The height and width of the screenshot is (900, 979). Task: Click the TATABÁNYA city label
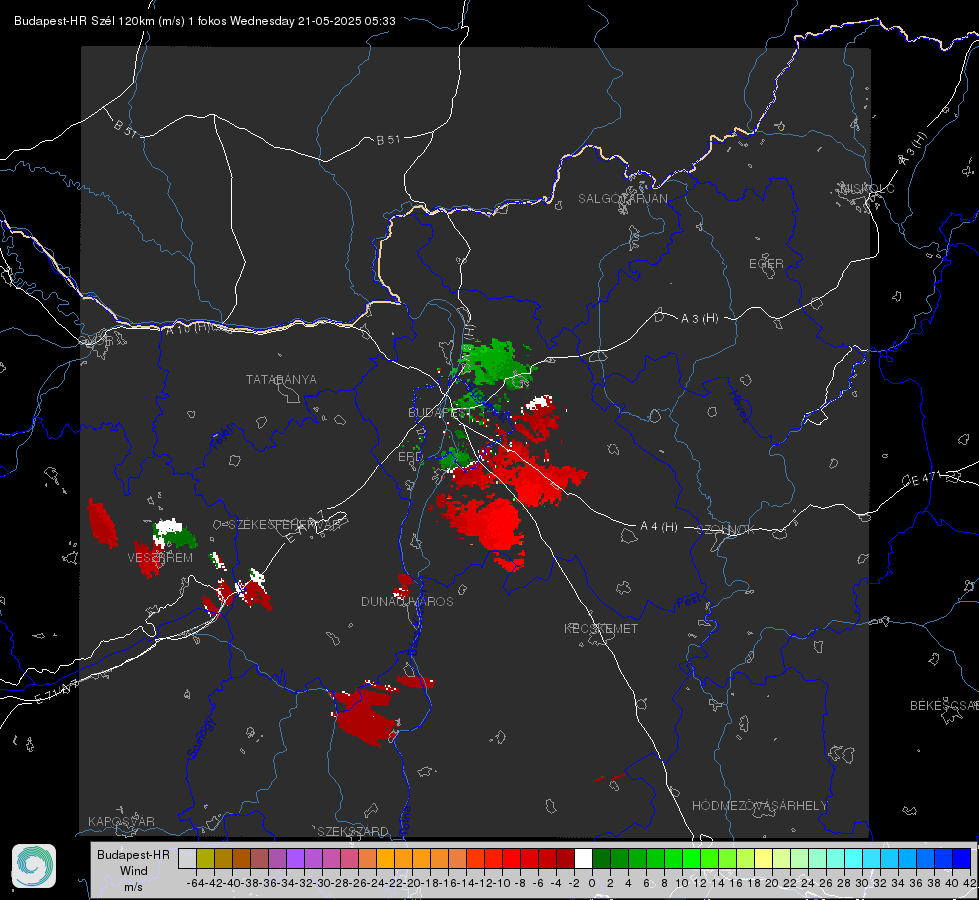coord(281,380)
